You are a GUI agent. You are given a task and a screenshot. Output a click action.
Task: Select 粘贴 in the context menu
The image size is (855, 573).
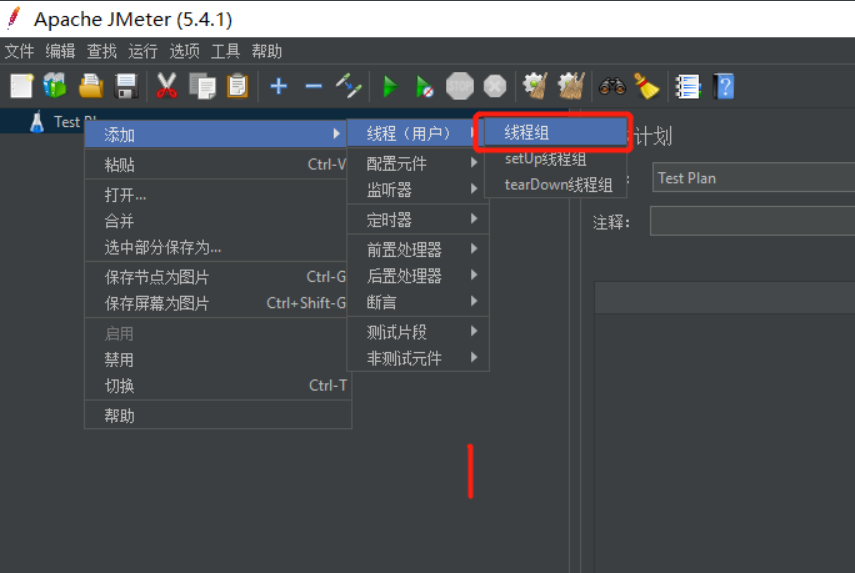216,164
